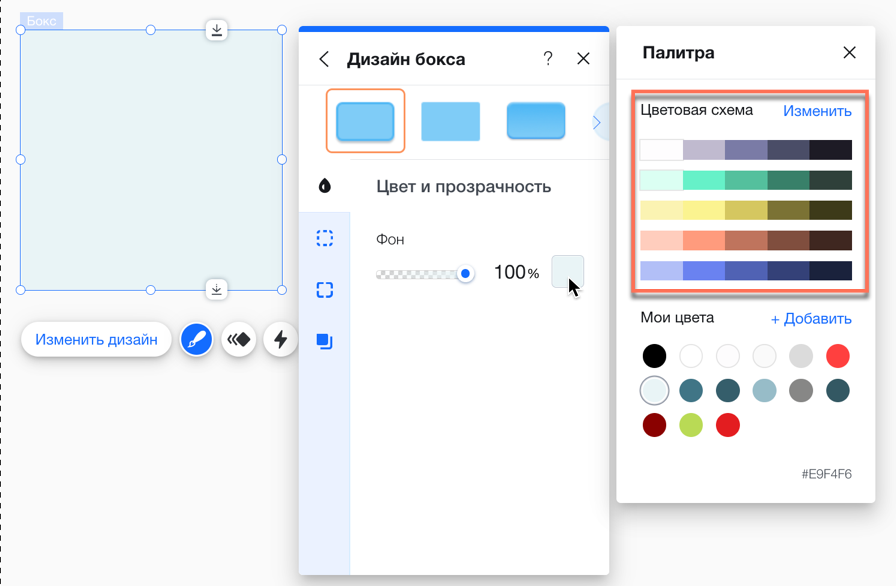
Task: Open help for Дизайн бокса
Action: (548, 58)
